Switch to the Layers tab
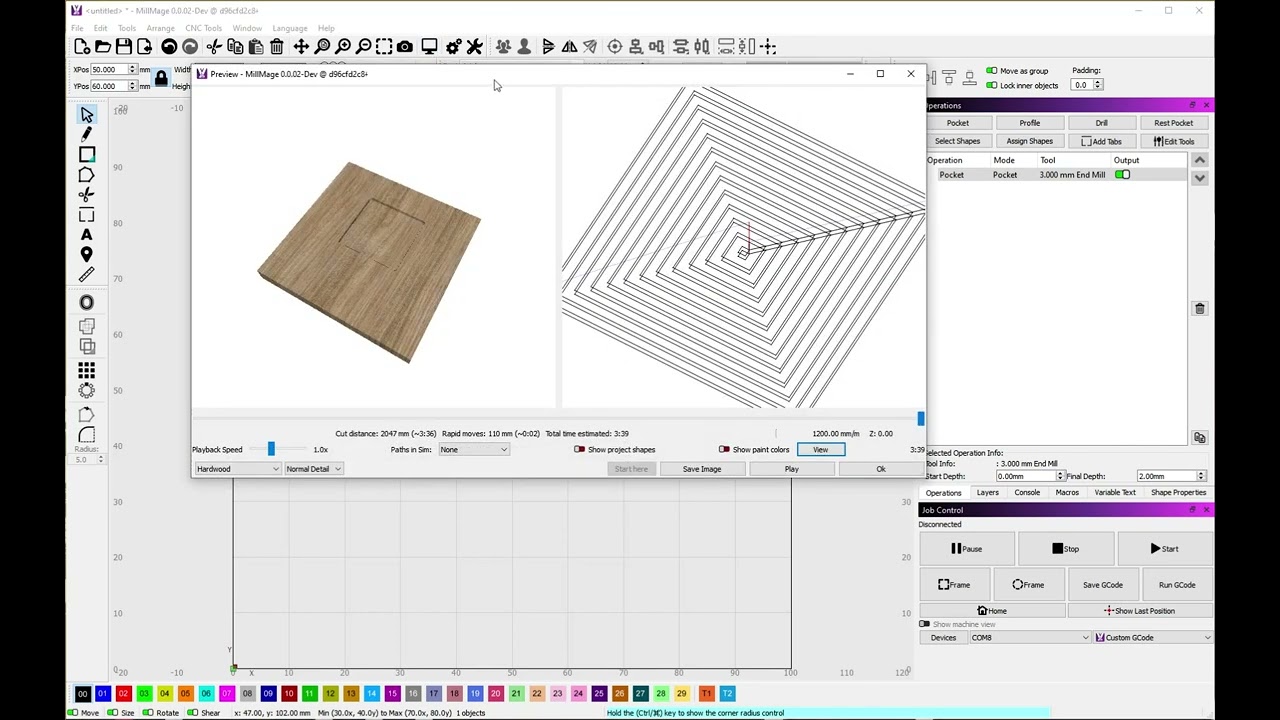The image size is (1280, 720). (x=987, y=493)
